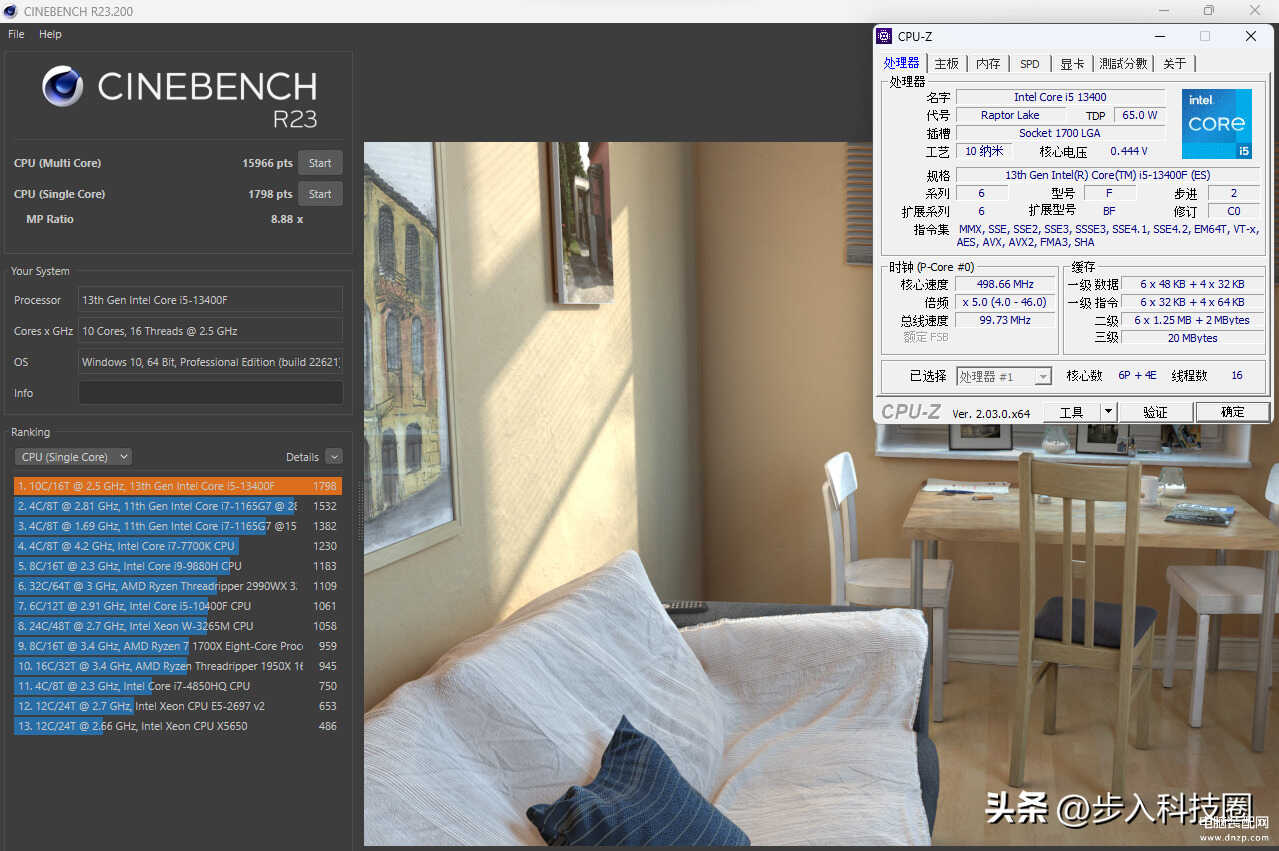Screen dimensions: 1279x851
Task: Select ranking row 3 i7-1165G7 at 1.69 GHz
Action: [x=178, y=526]
